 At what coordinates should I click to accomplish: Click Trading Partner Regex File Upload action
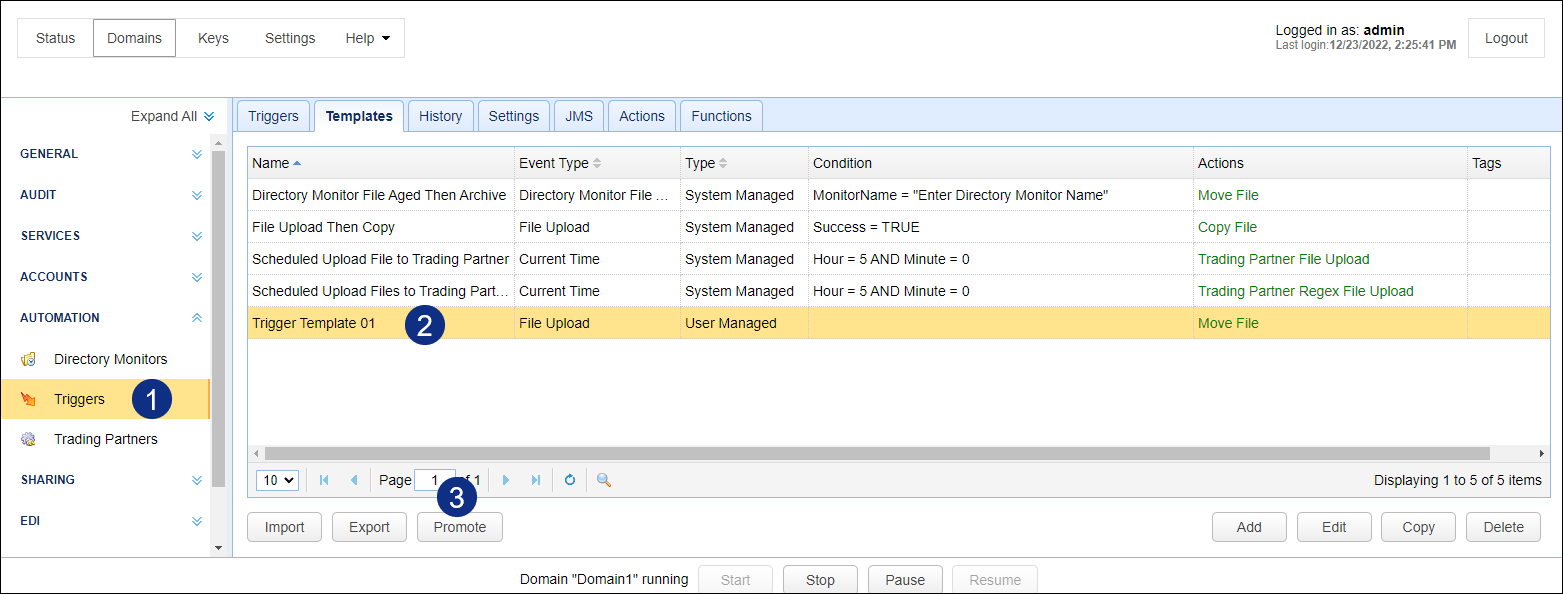click(1306, 291)
